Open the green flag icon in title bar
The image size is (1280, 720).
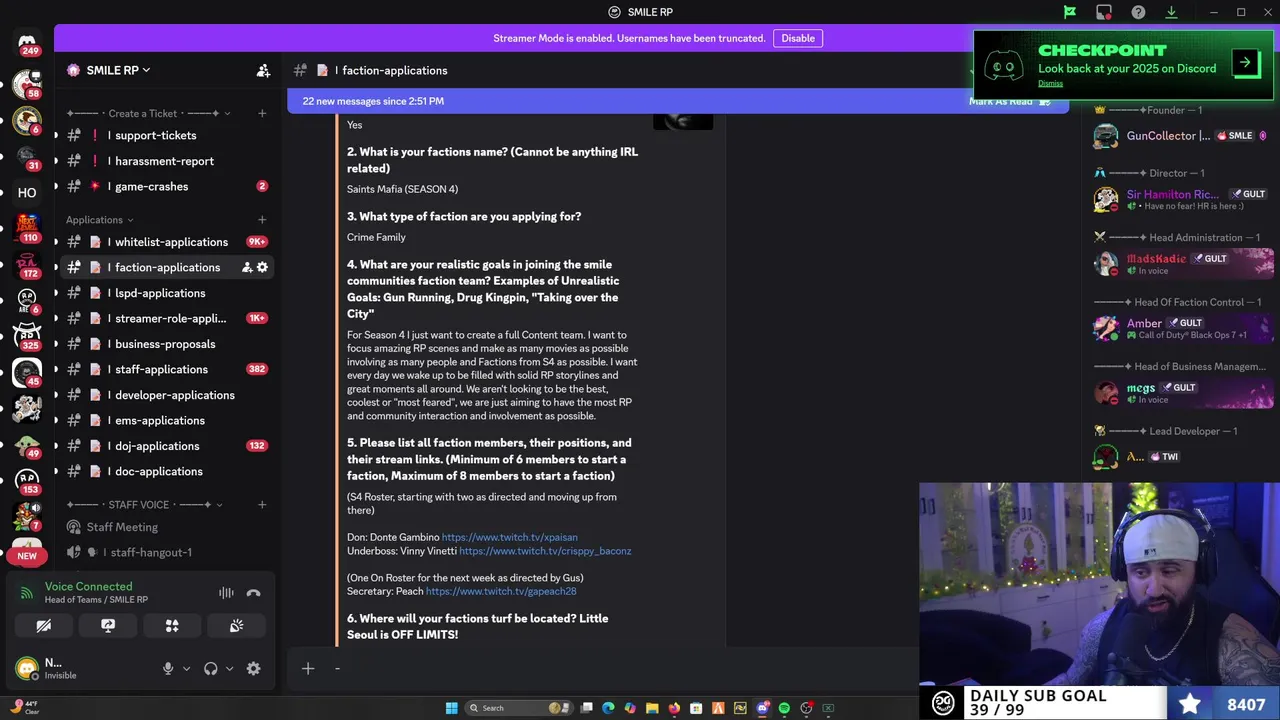pos(1070,12)
